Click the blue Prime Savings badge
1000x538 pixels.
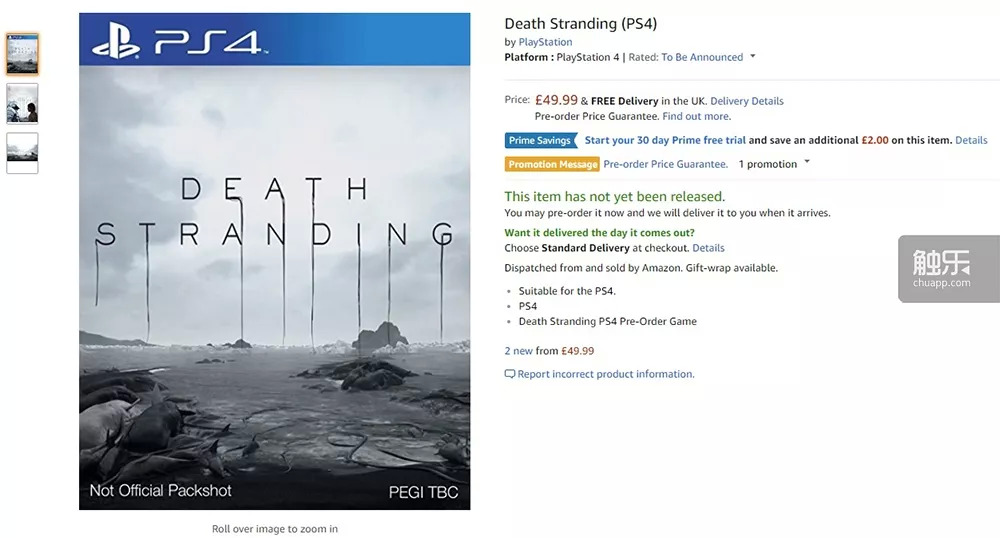point(539,141)
